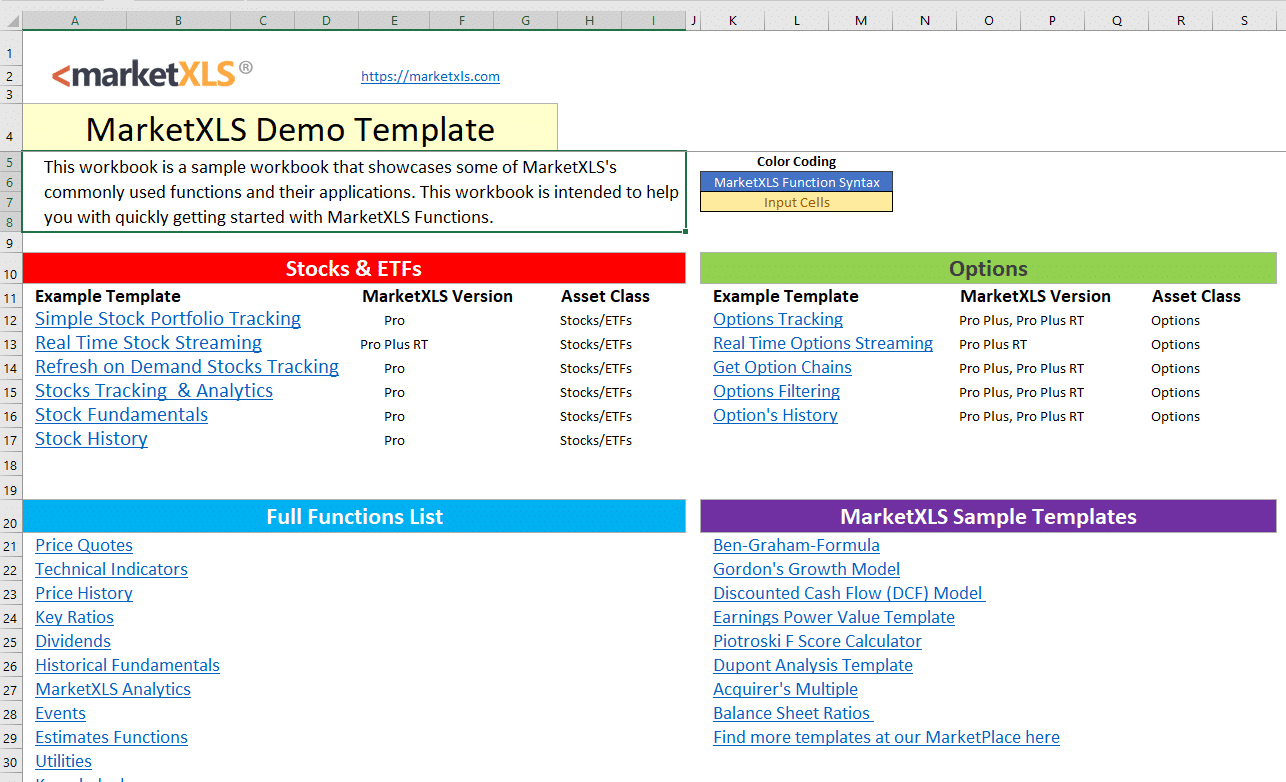1286x782 pixels.
Task: Select column header S
Action: click(x=1244, y=20)
